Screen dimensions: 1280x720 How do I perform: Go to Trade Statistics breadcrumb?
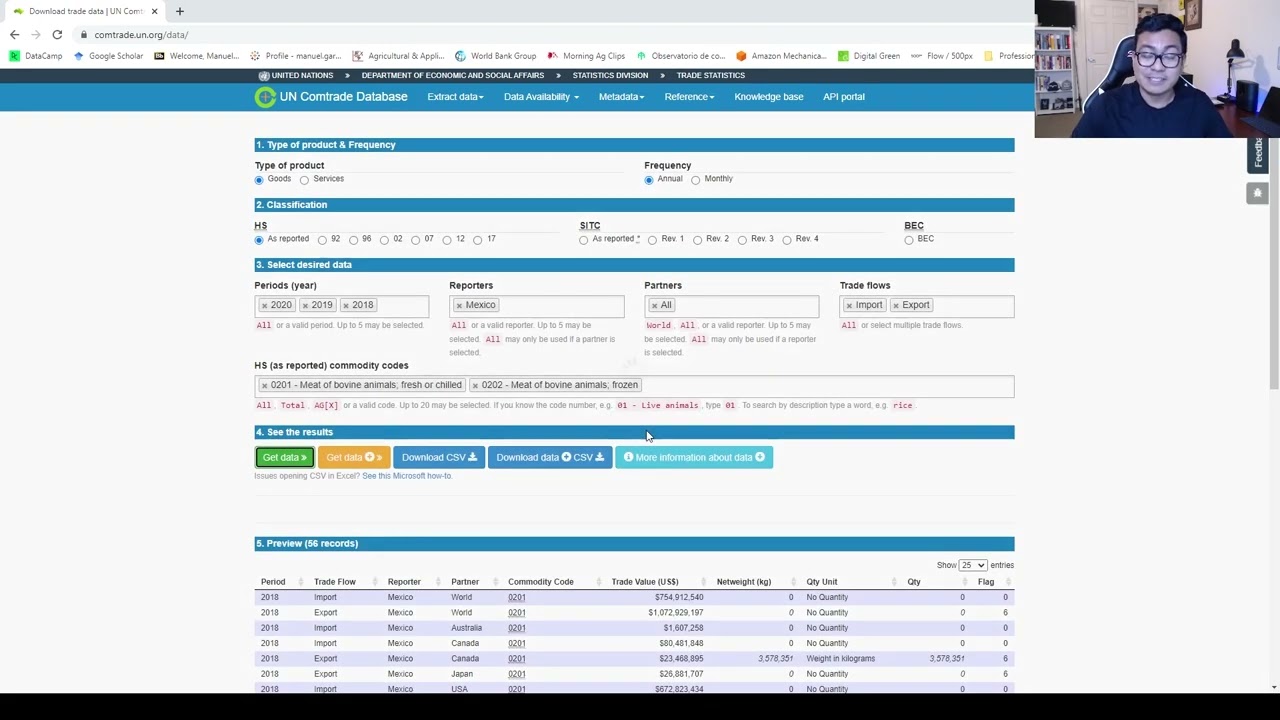710,75
